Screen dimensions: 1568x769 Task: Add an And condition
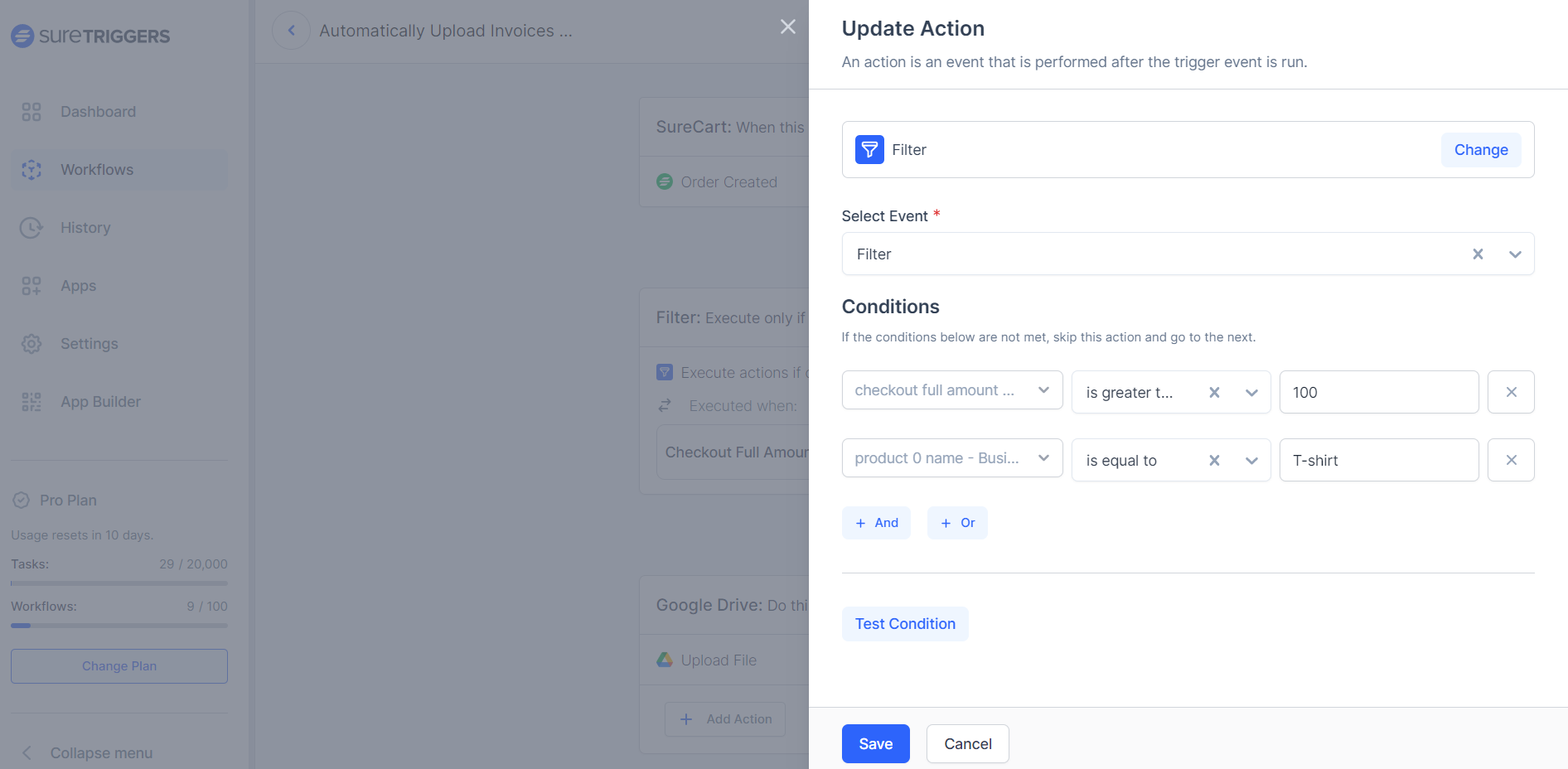point(876,523)
